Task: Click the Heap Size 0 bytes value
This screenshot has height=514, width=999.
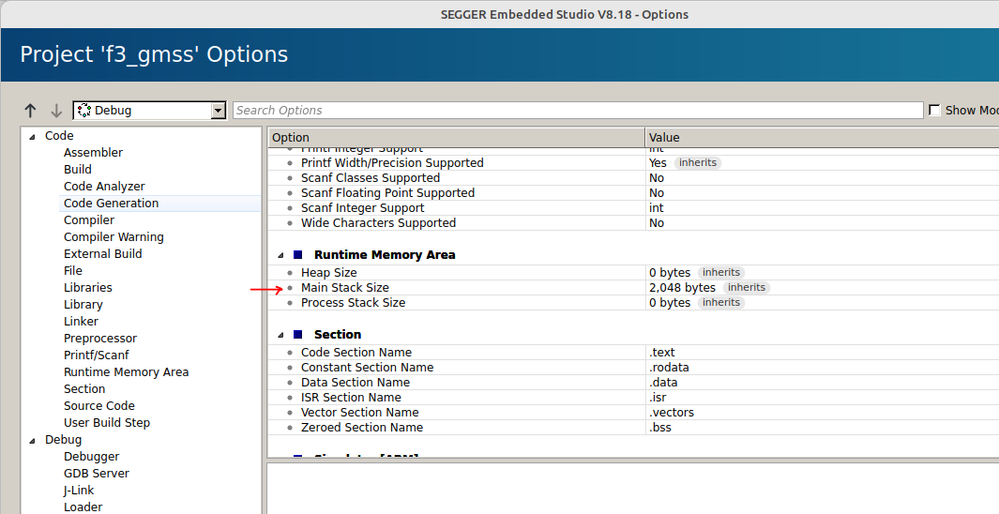Action: 670,273
